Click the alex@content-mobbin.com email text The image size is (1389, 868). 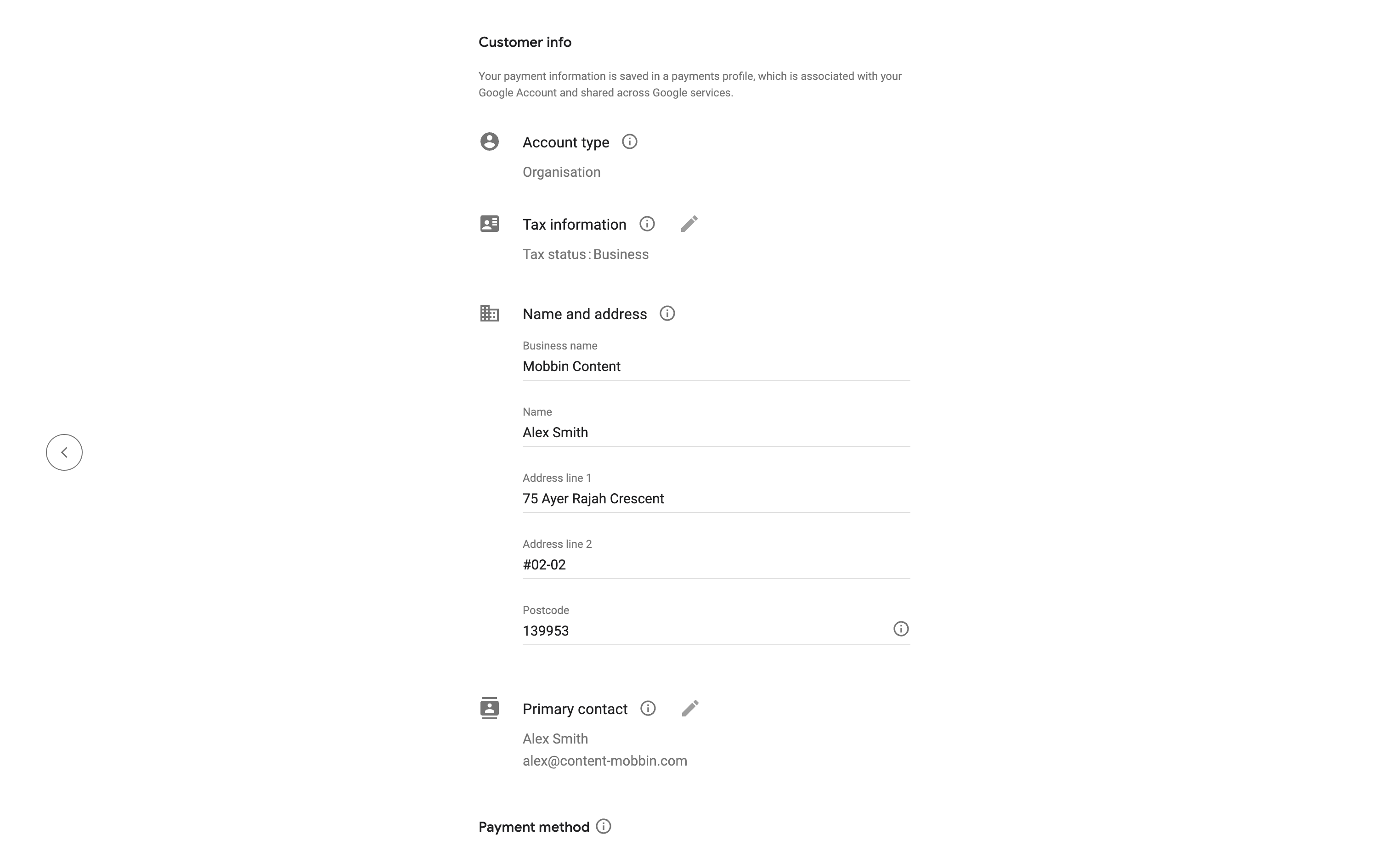tap(604, 761)
